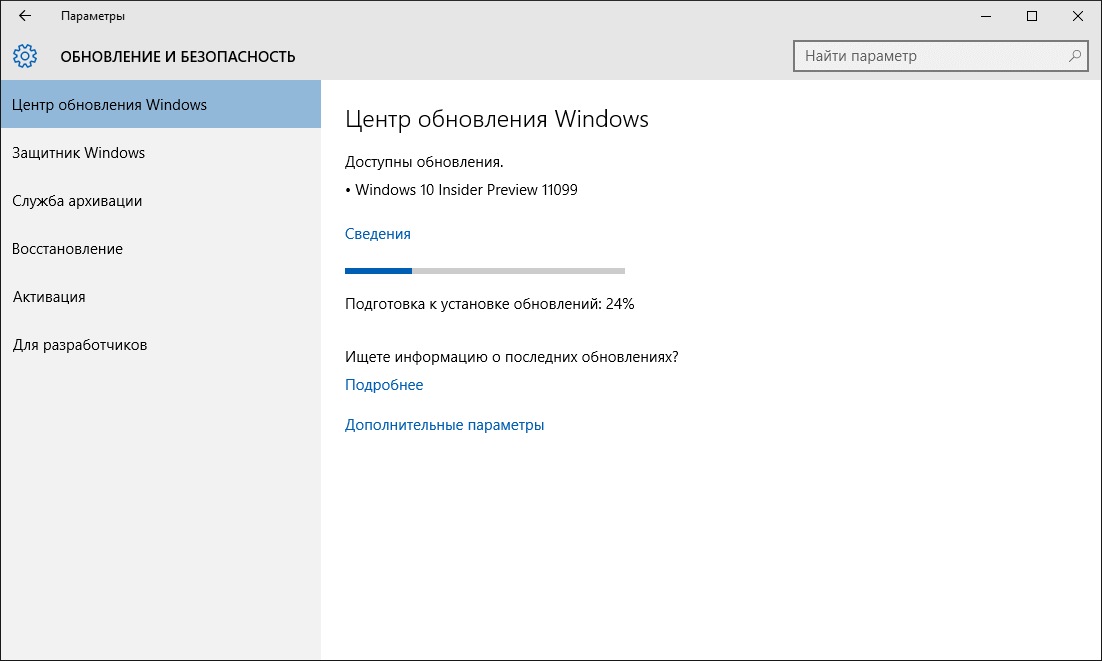Open the Защитник Windows section
Screen dimensions: 1102x661
click(78, 152)
